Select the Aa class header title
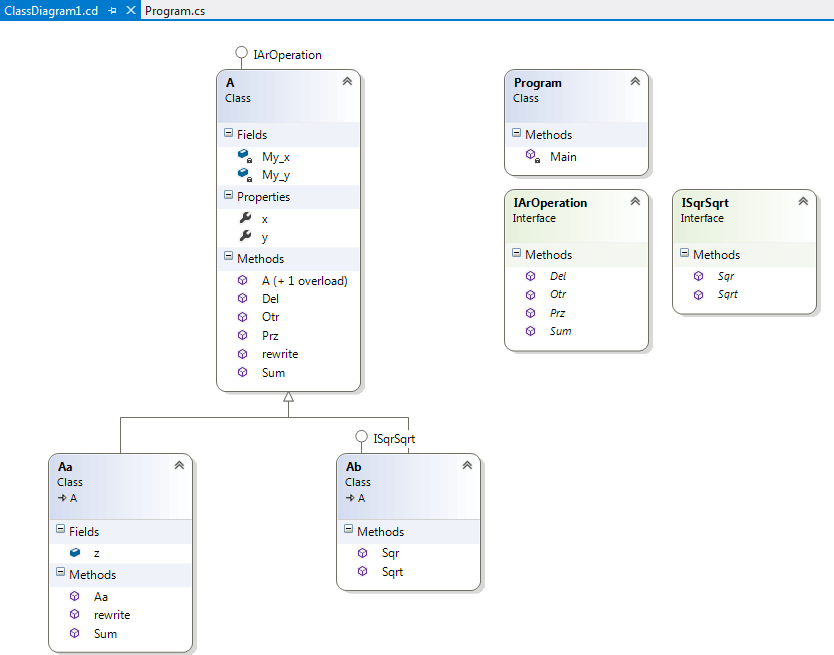The image size is (834, 655). click(65, 467)
